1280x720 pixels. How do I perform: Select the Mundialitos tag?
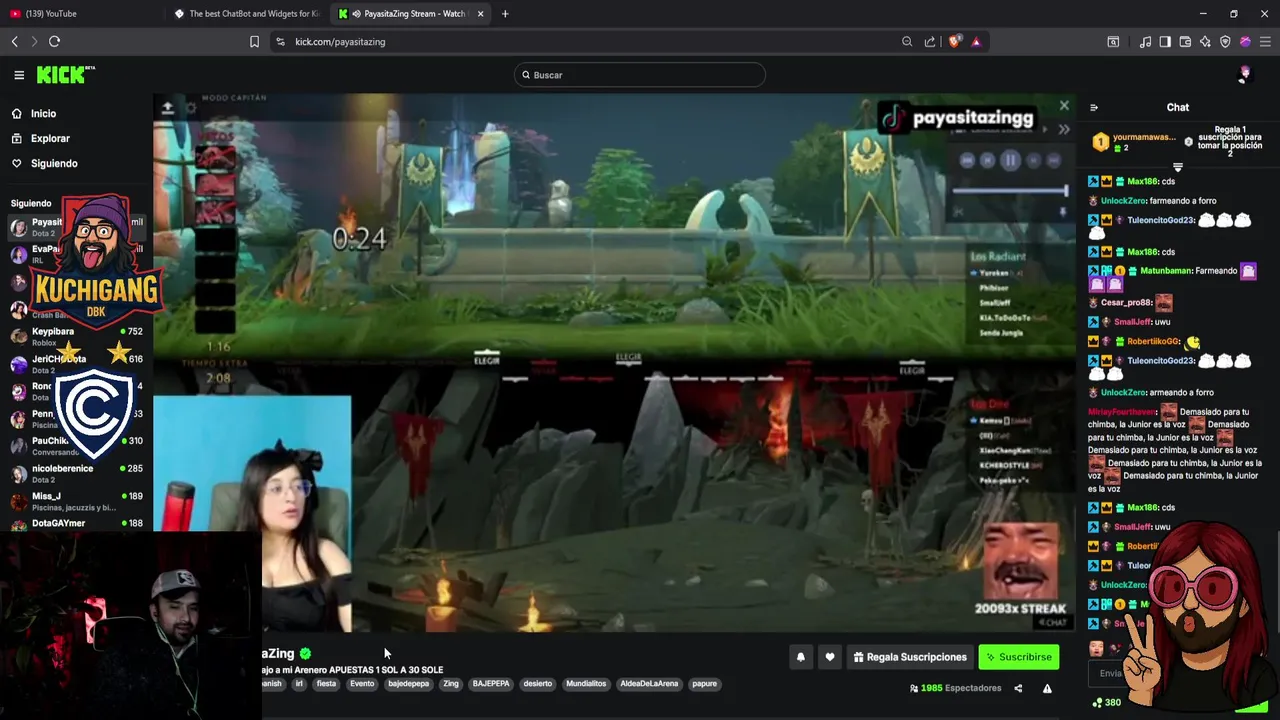(586, 684)
